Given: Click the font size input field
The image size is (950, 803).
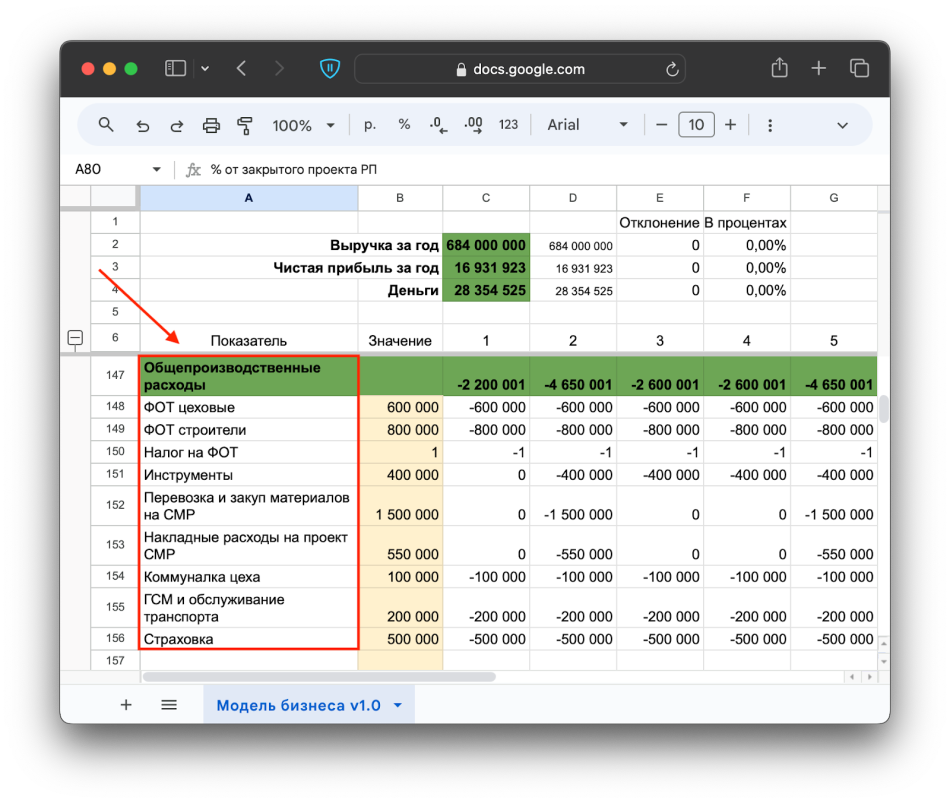Looking at the screenshot, I should pos(696,125).
